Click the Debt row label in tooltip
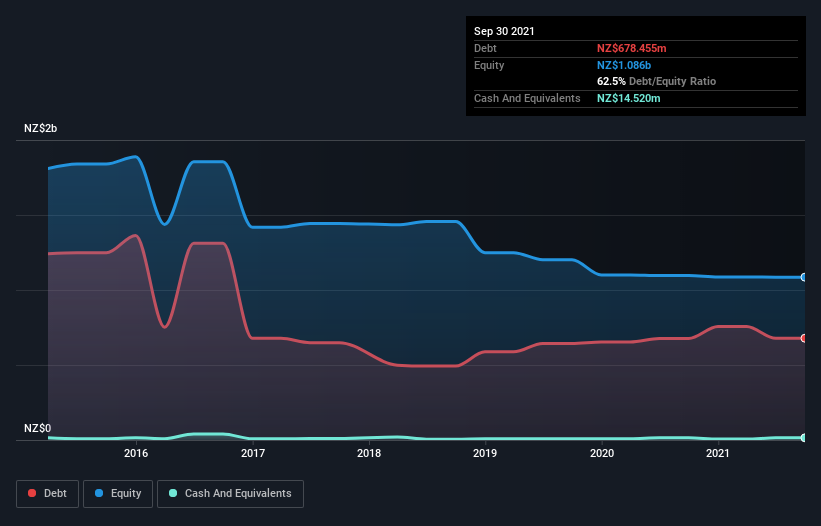 (485, 48)
